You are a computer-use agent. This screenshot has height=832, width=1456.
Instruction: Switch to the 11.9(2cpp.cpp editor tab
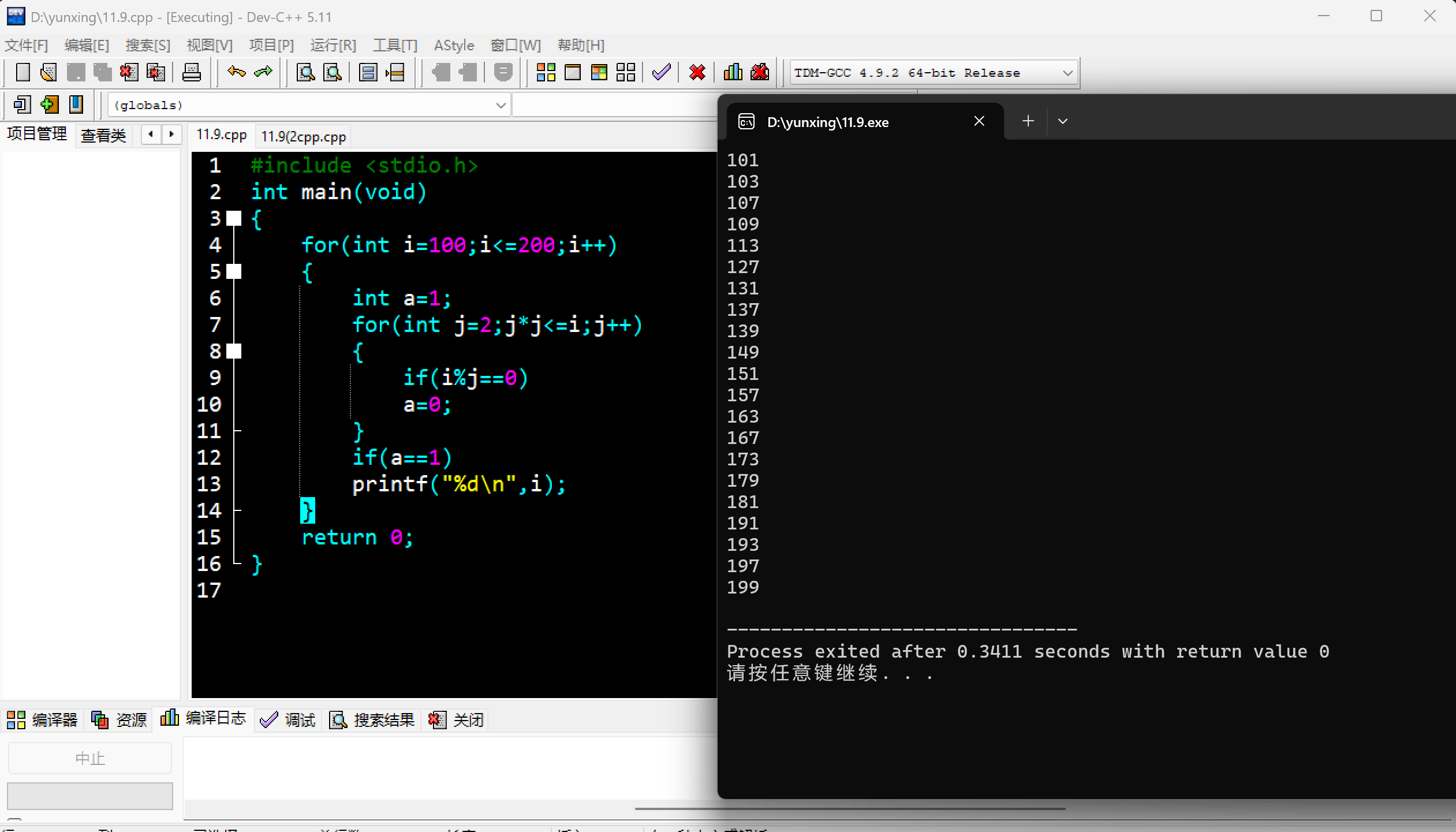303,137
